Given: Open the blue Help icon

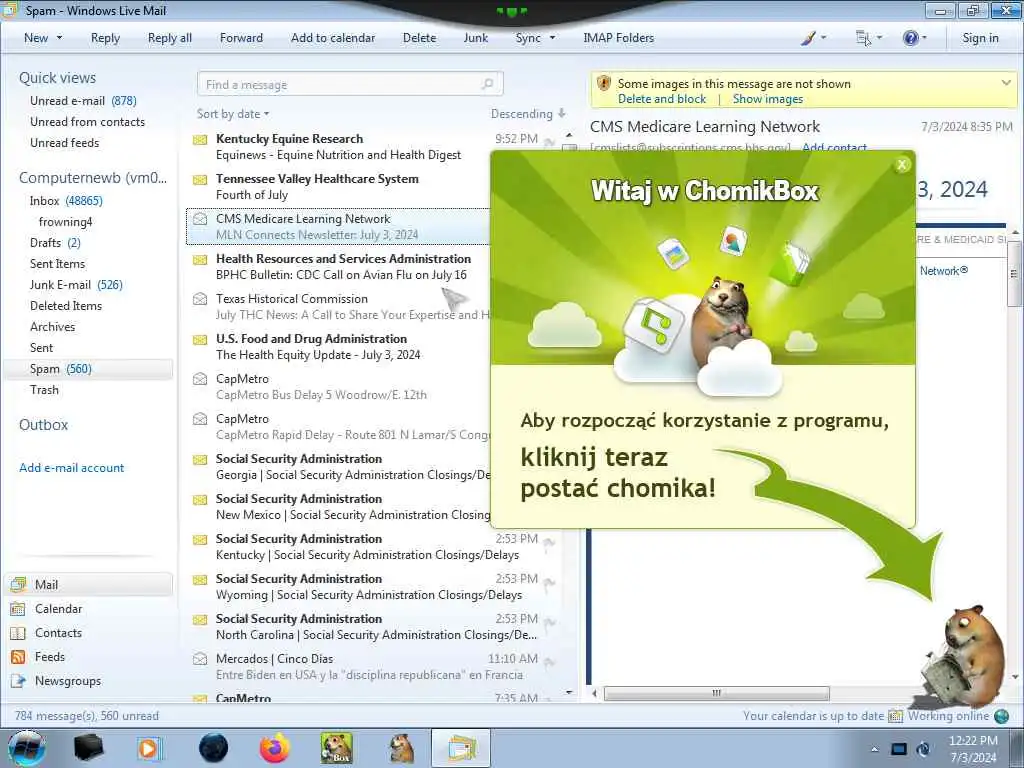Looking at the screenshot, I should 910,38.
